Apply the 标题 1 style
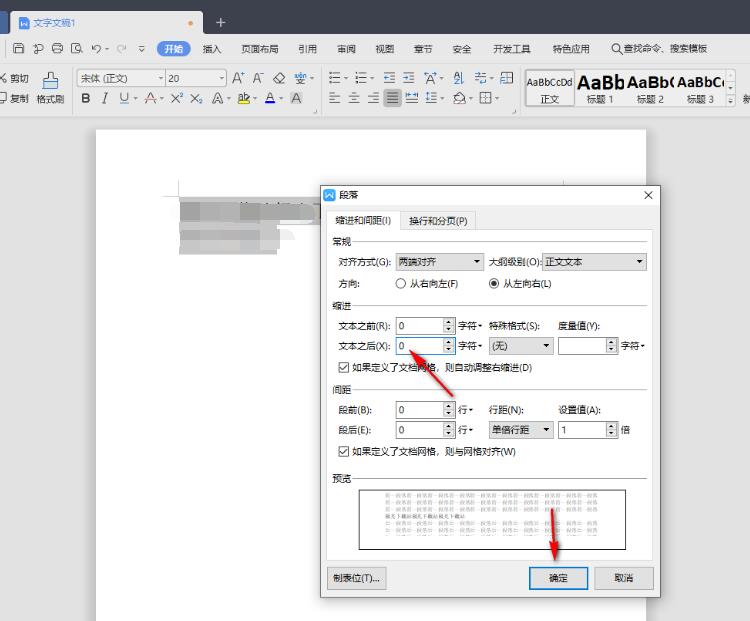This screenshot has height=621, width=750. click(x=600, y=89)
